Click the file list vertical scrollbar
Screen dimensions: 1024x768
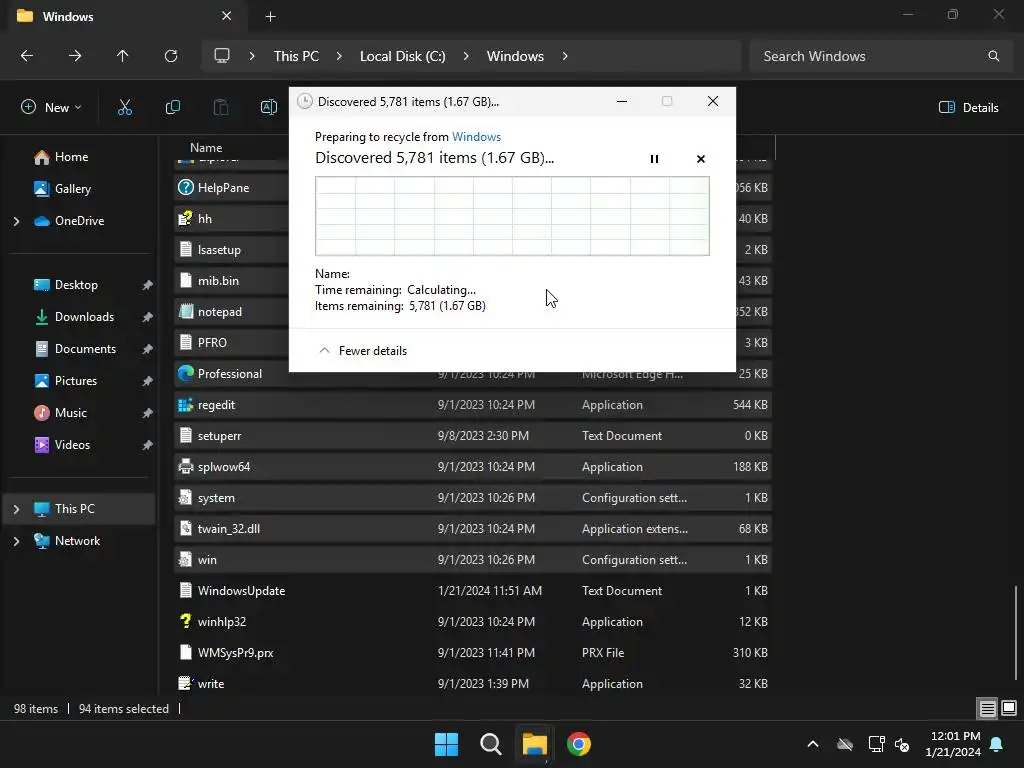[x=1016, y=632]
